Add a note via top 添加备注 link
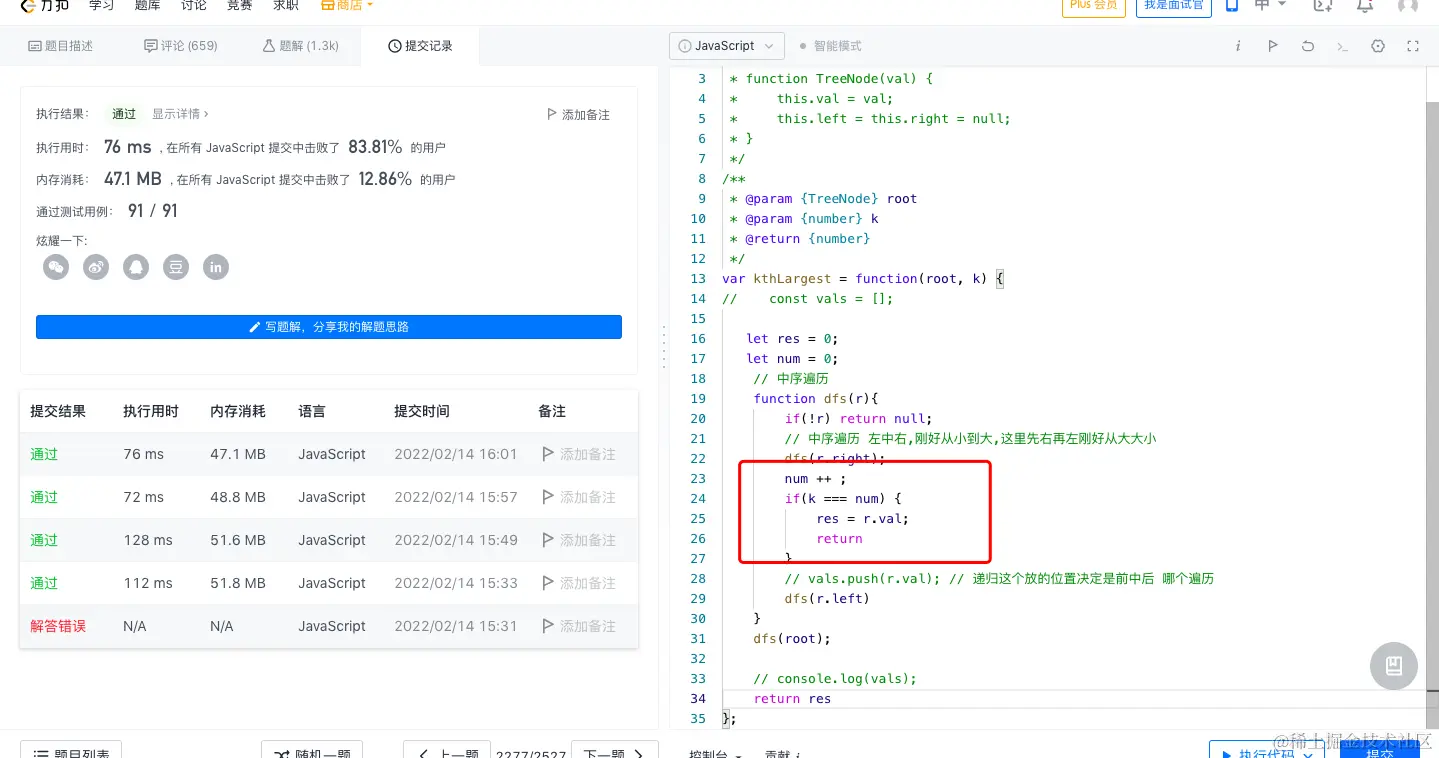Viewport: 1439px width, 758px height. click(x=578, y=115)
